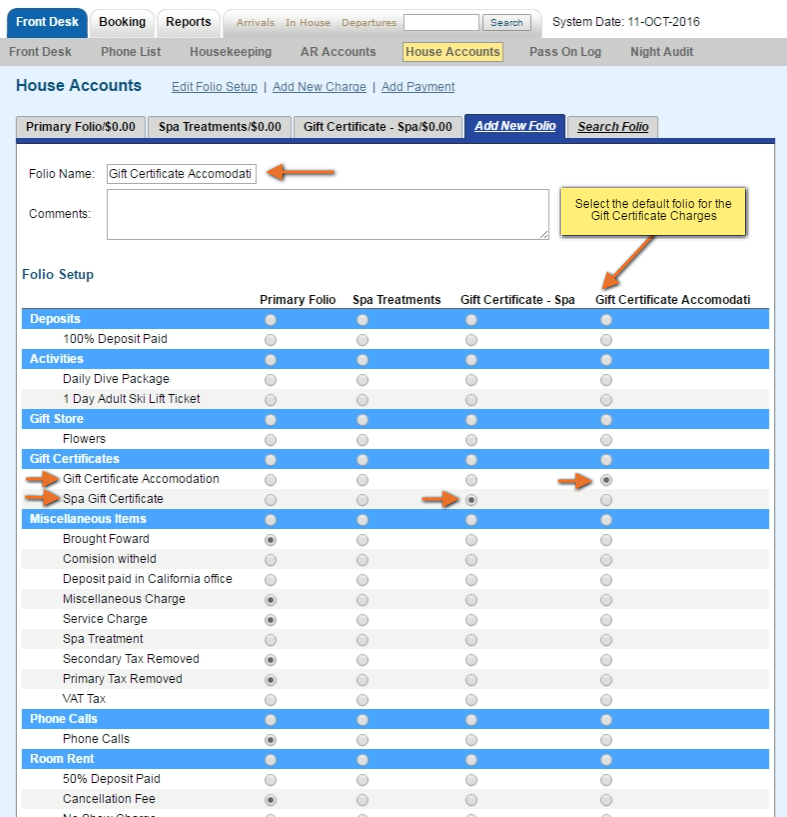787x817 pixels.
Task: Open the Booking tab
Action: coord(122,22)
